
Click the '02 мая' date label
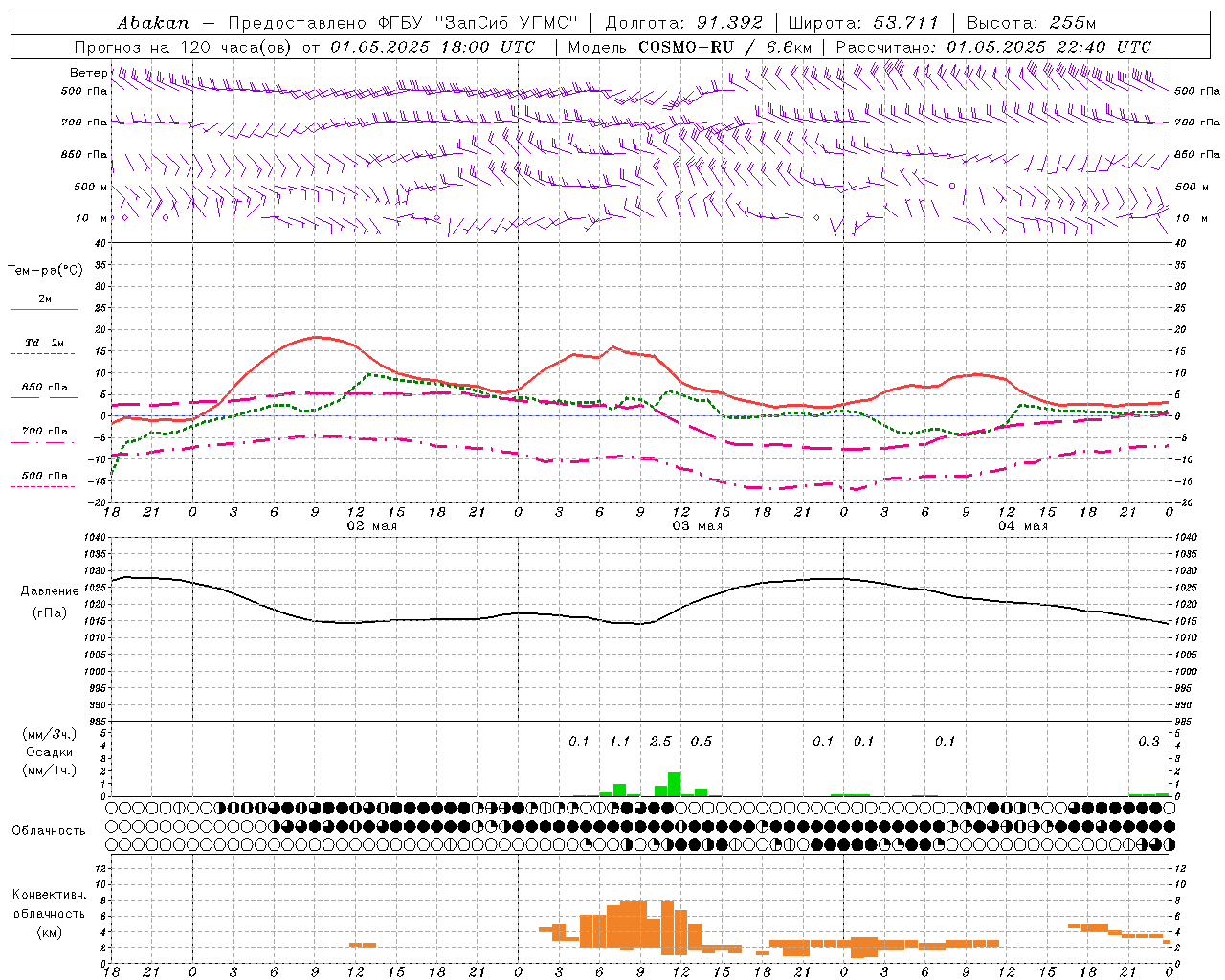coord(371,526)
